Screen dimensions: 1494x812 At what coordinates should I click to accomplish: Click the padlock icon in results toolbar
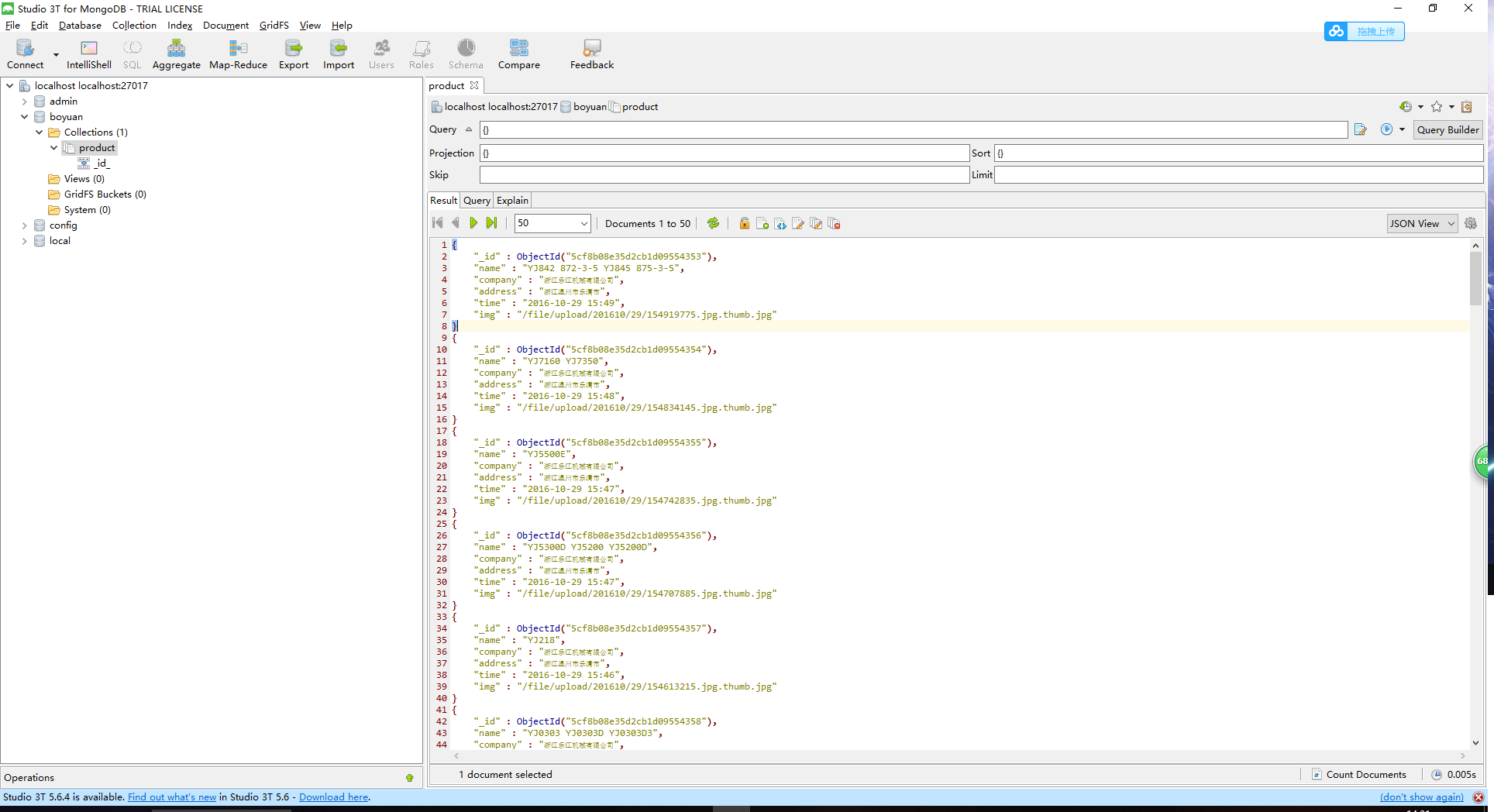tap(744, 223)
